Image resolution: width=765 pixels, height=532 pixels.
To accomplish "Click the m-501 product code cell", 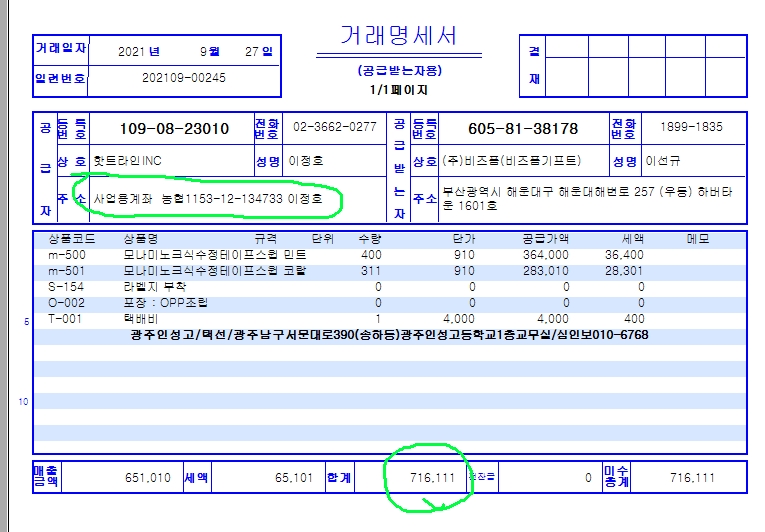I will [69, 271].
